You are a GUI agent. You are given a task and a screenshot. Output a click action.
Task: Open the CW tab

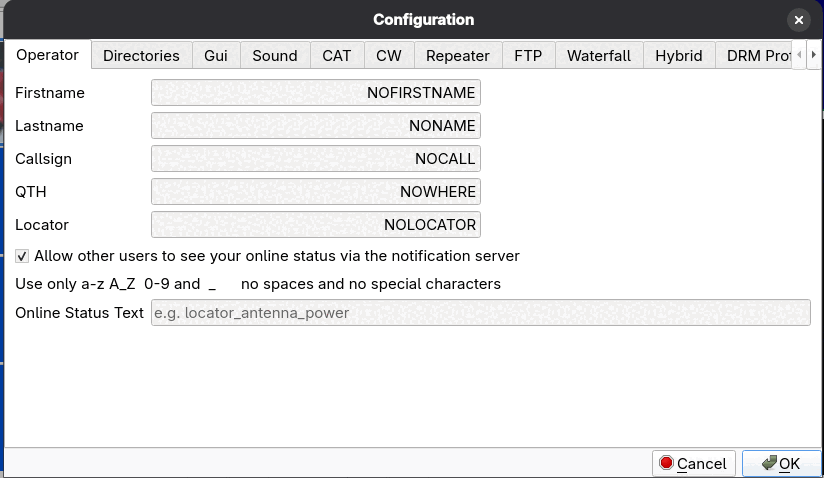(x=389, y=56)
